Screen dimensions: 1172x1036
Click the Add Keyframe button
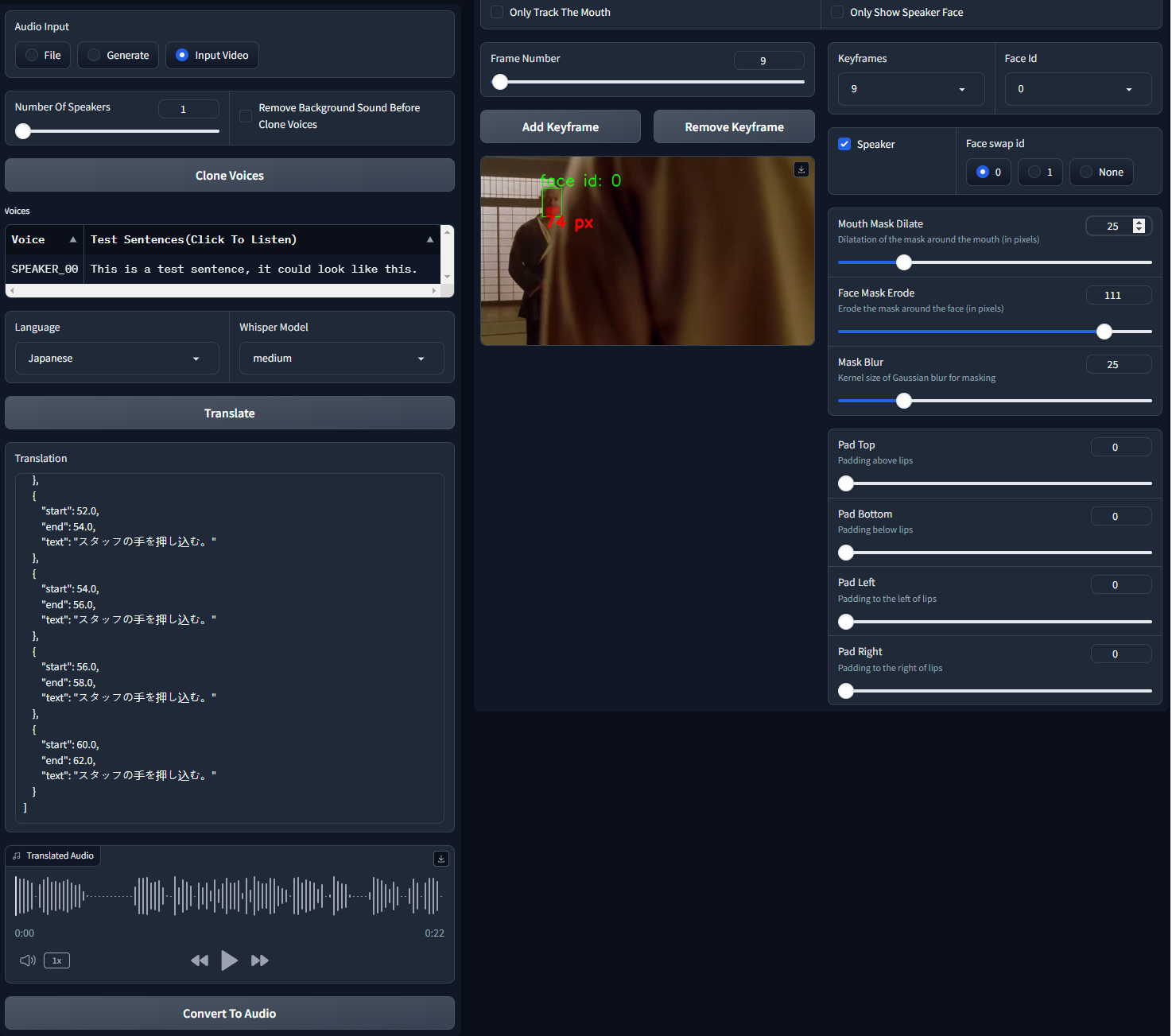[560, 127]
